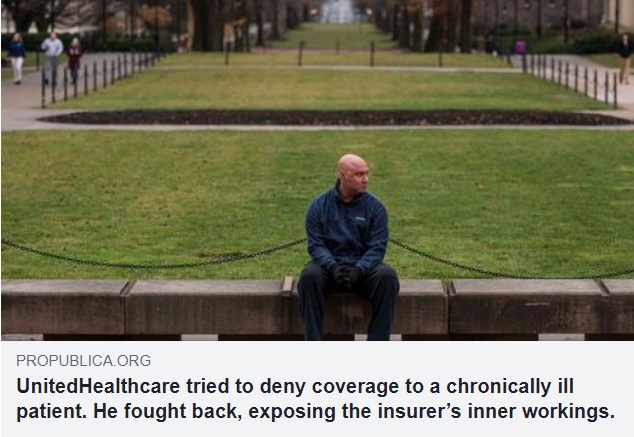Click the lone walker at photo's right edge
Image resolution: width=634 pixels, height=437 pixels.
pos(625,59)
